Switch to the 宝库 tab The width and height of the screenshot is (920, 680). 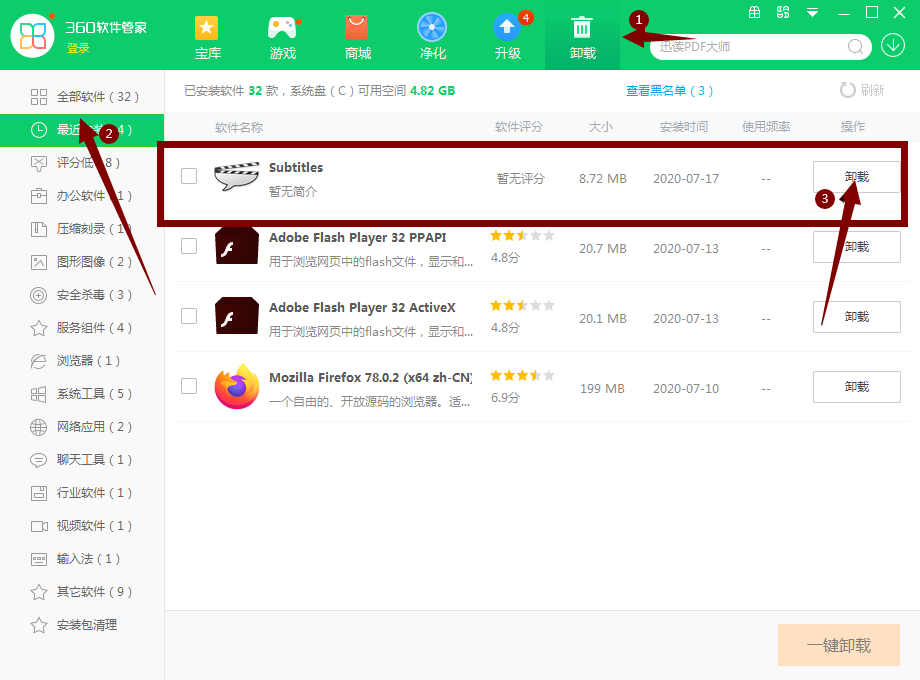pos(207,37)
